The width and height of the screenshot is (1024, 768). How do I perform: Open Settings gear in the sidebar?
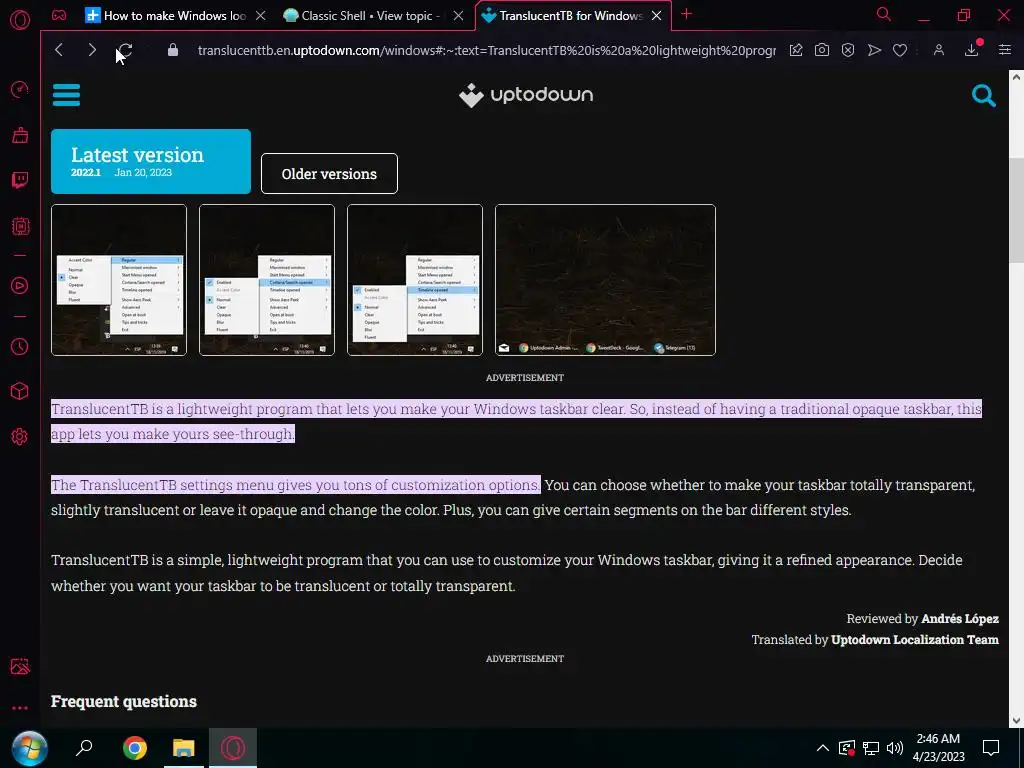click(20, 436)
